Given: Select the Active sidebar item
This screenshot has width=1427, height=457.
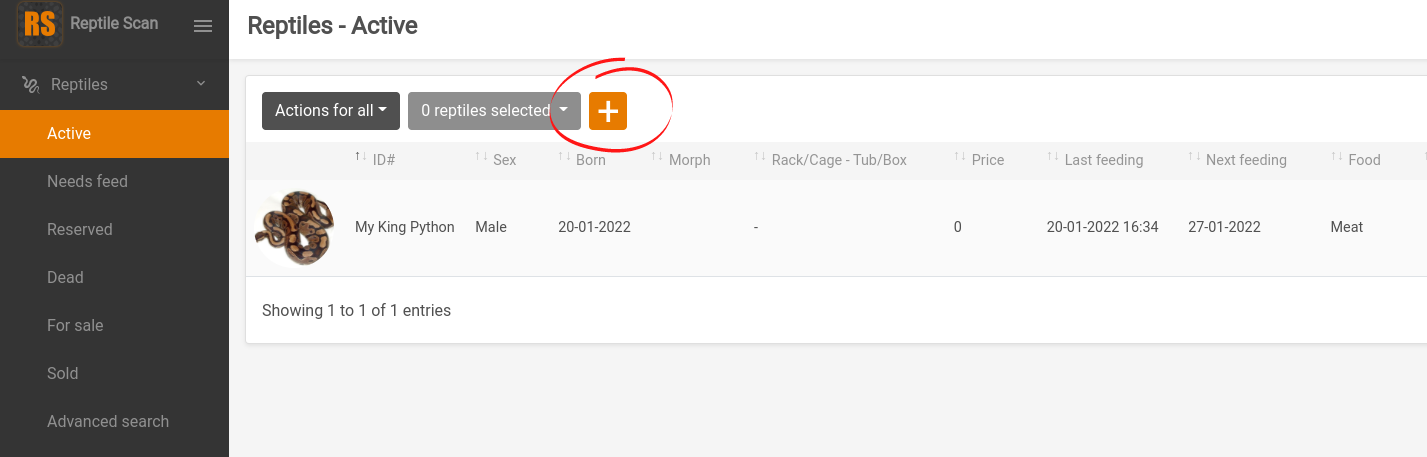Looking at the screenshot, I should (x=69, y=134).
